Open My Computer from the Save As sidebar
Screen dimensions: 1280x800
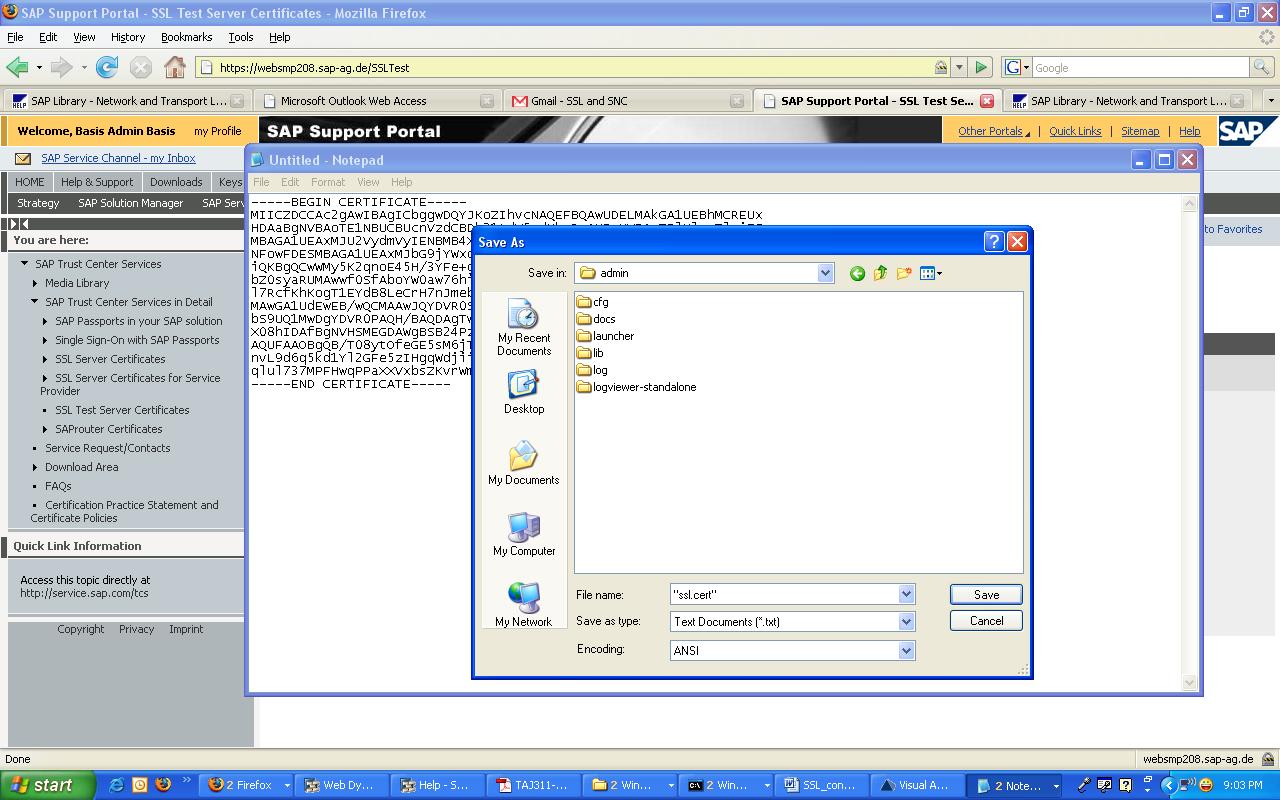(x=523, y=535)
